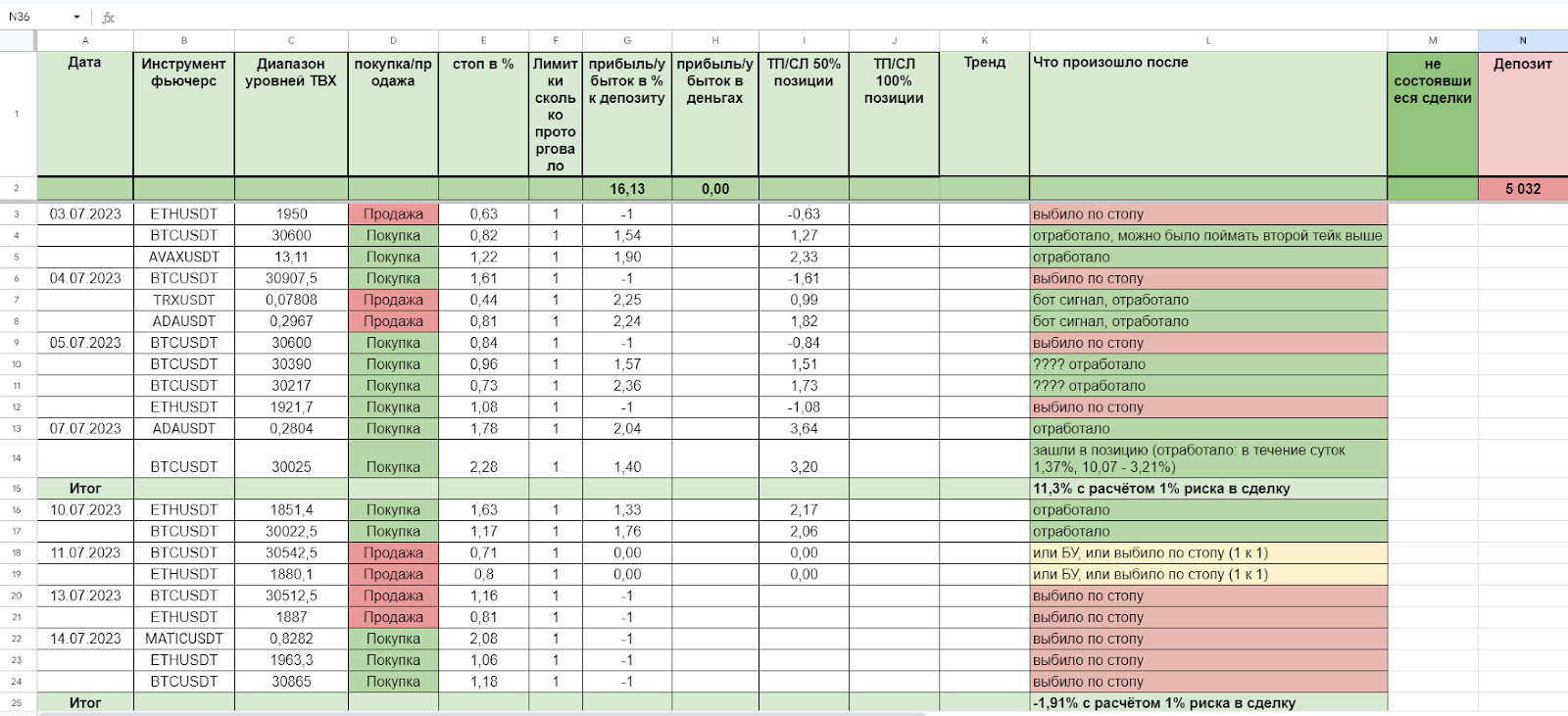Click 'Что произошло после' header cell

point(1208,114)
